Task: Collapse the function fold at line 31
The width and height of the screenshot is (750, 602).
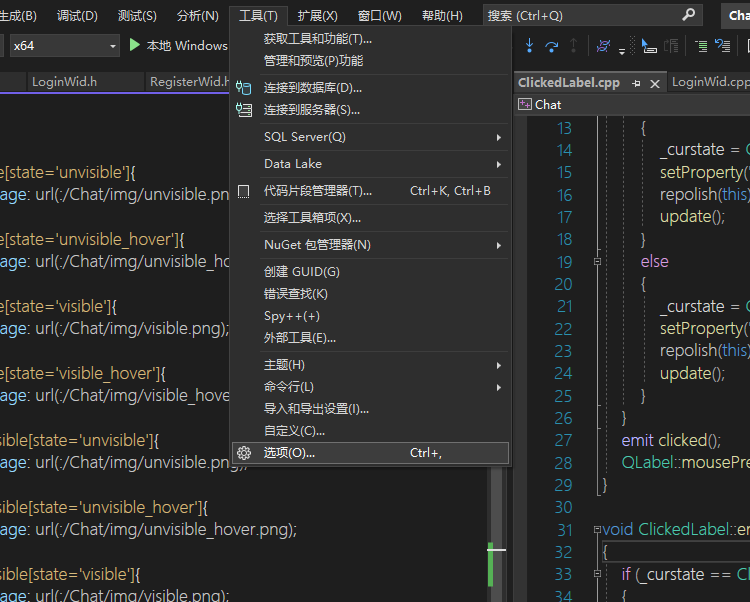Action: point(597,529)
